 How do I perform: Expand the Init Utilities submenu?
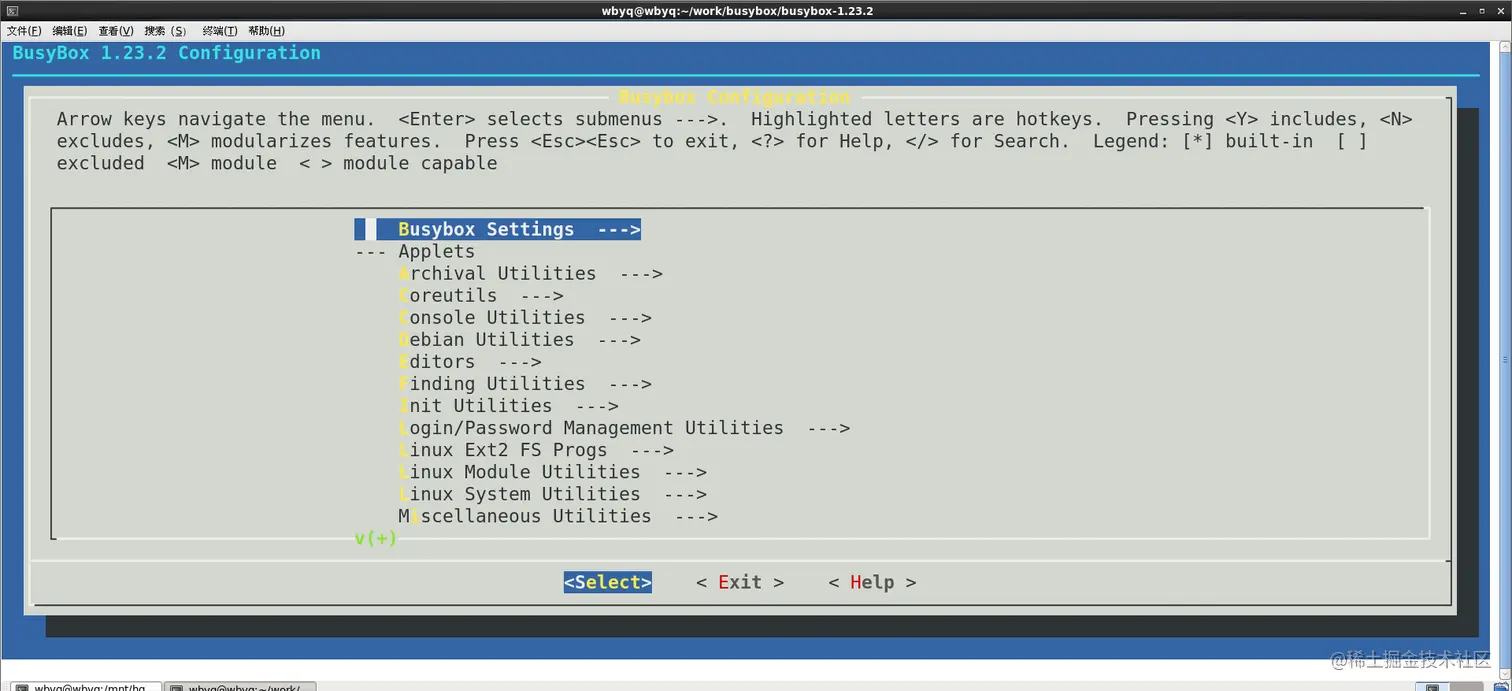pyautogui.click(x=508, y=406)
